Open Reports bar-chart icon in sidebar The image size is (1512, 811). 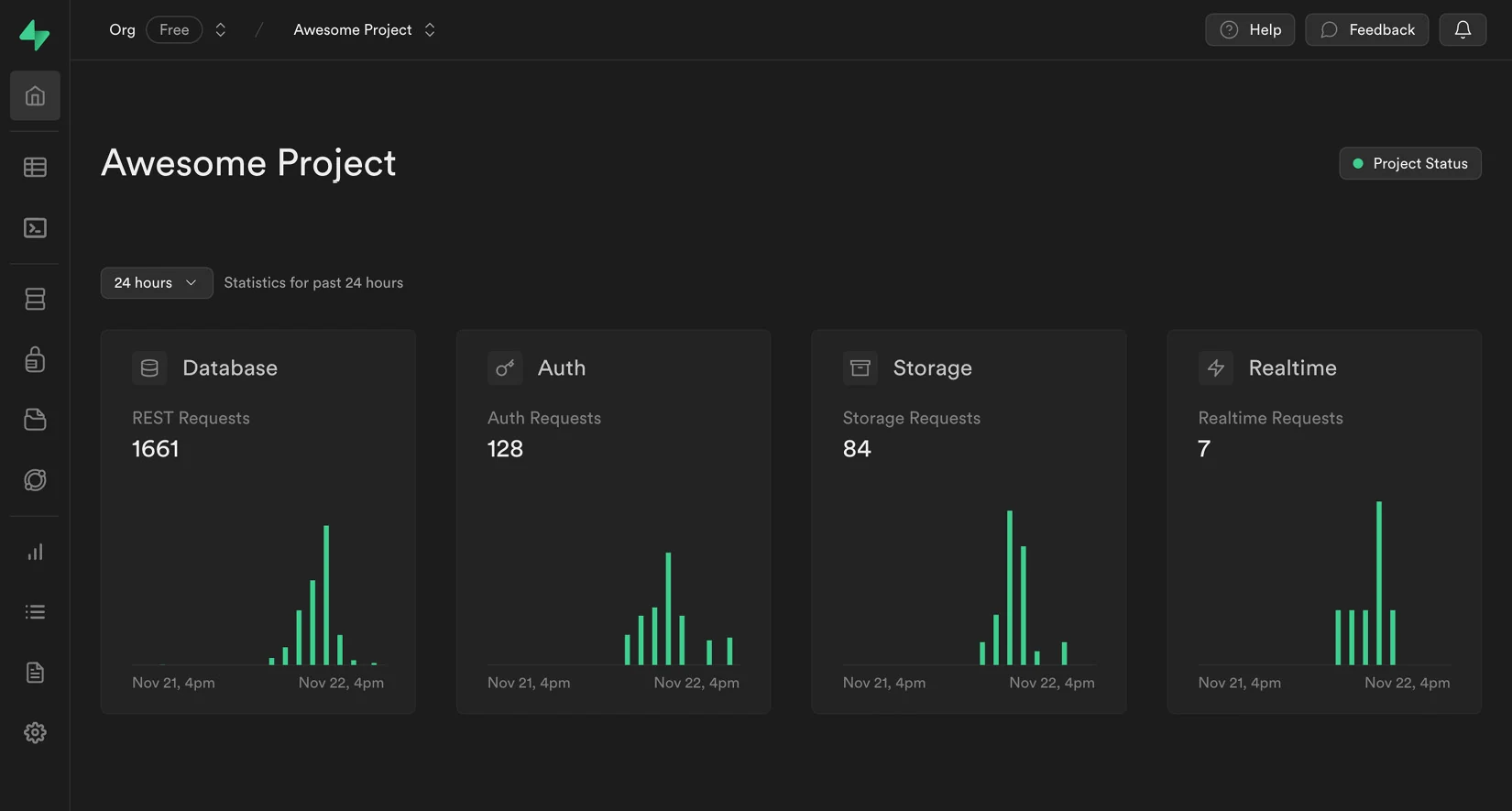[x=35, y=552]
